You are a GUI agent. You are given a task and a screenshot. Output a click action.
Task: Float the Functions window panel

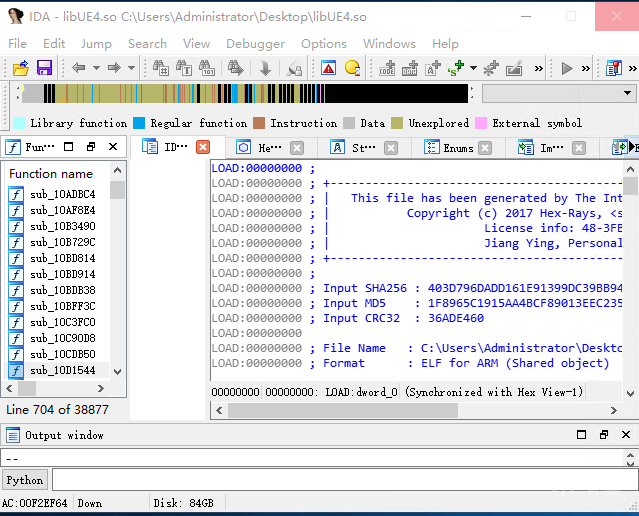91,147
